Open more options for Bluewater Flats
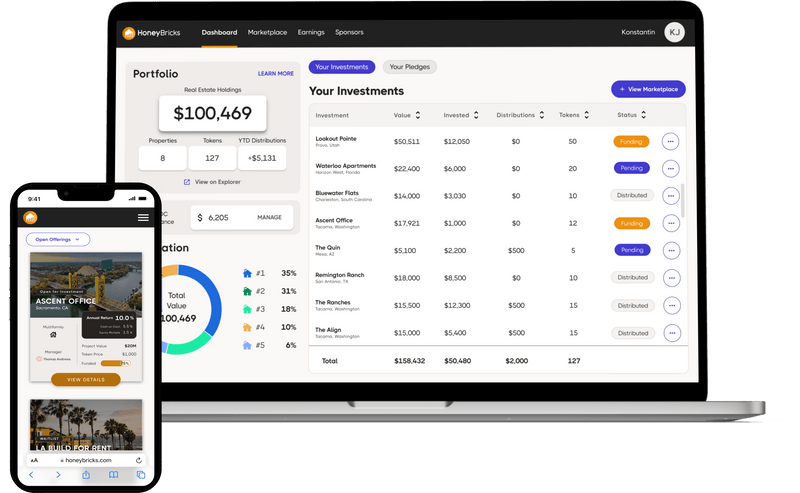800x493 pixels. click(671, 195)
